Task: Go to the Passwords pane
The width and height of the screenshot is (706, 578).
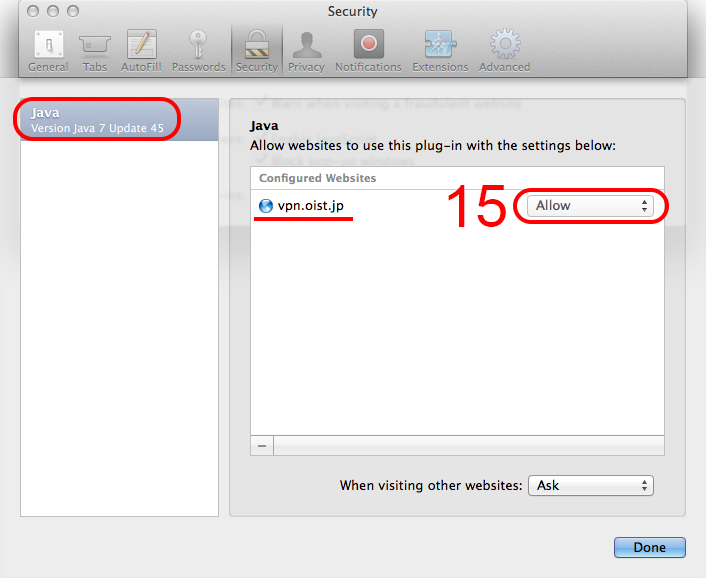Action: (198, 50)
